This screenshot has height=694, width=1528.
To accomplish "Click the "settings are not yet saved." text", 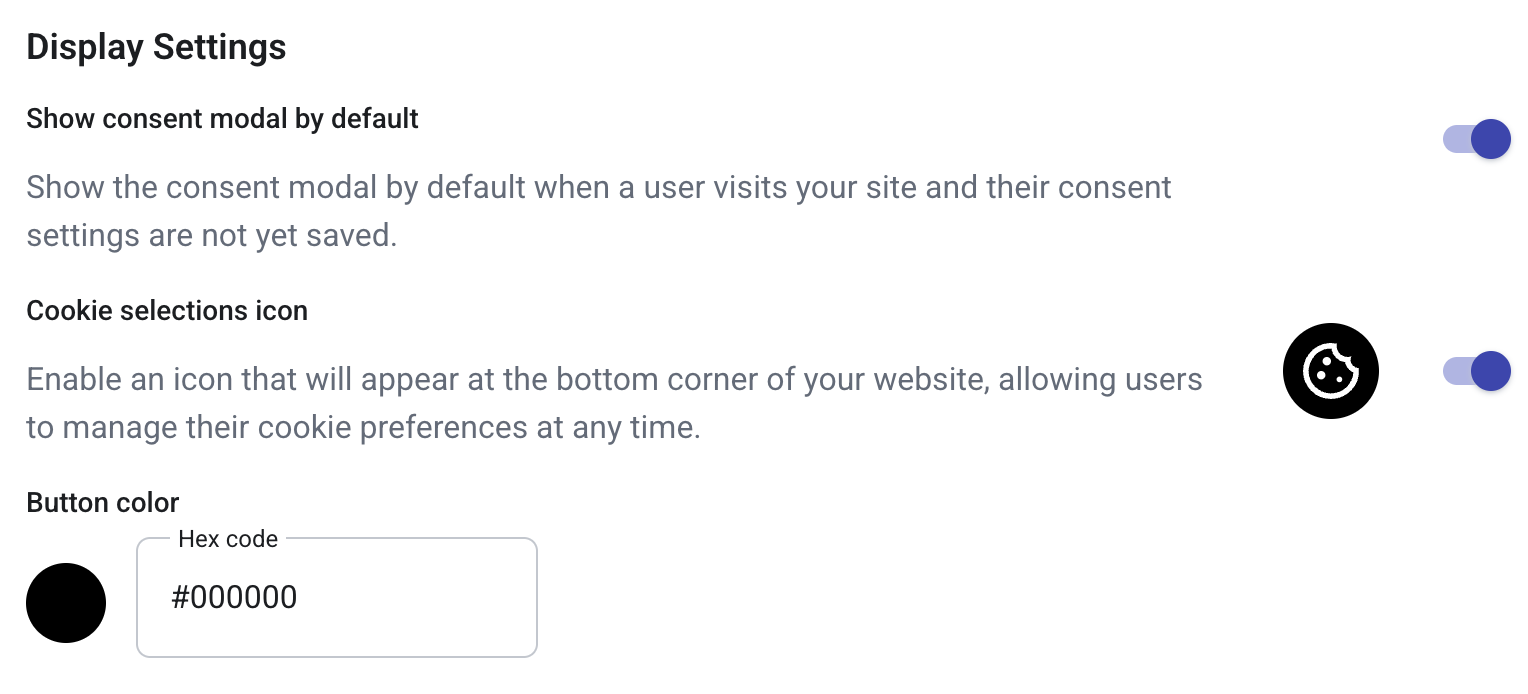I will pyautogui.click(x=212, y=235).
